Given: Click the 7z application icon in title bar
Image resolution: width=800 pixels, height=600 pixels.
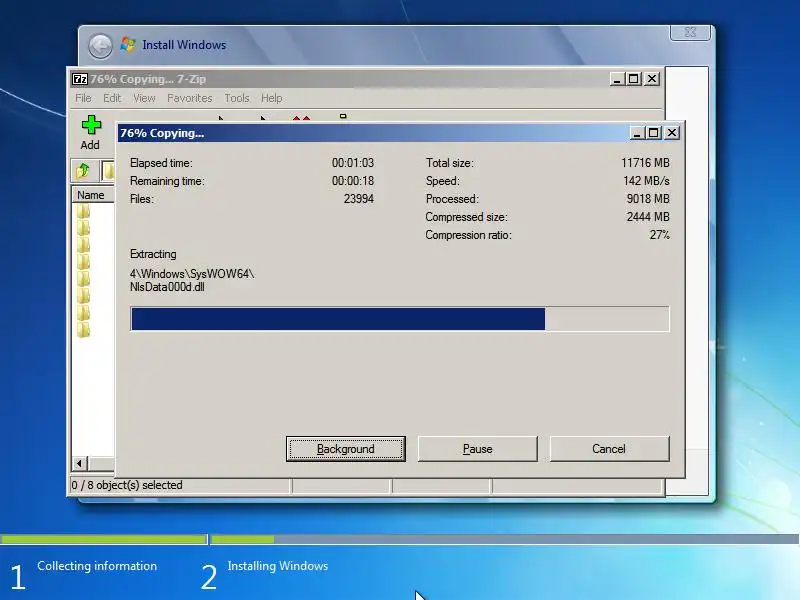Looking at the screenshot, I should (x=80, y=79).
